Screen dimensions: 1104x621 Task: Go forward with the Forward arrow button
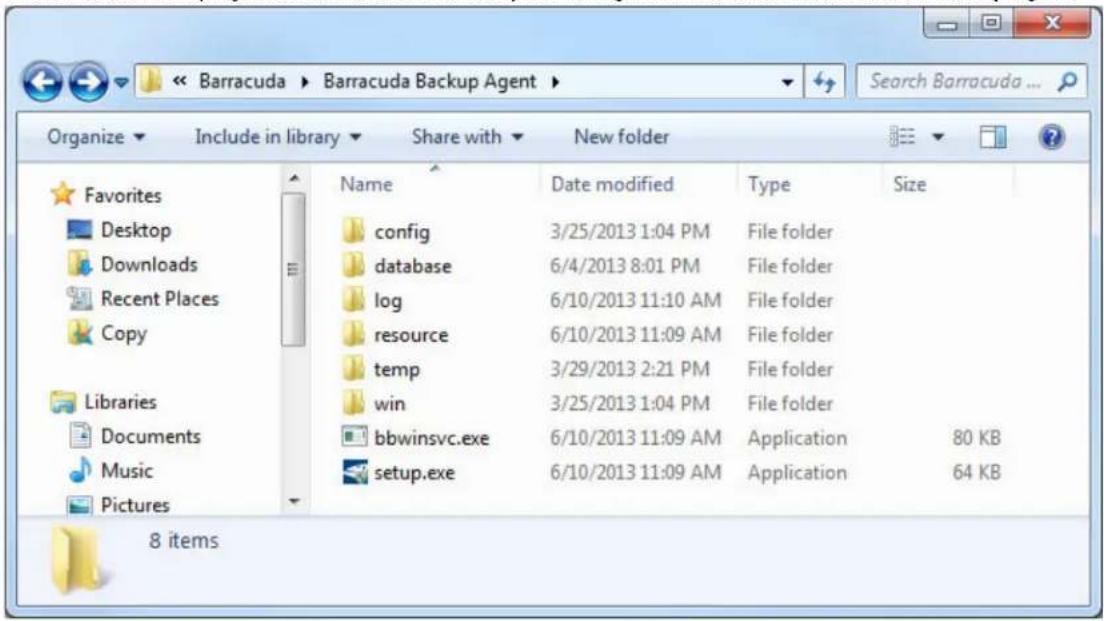click(89, 82)
